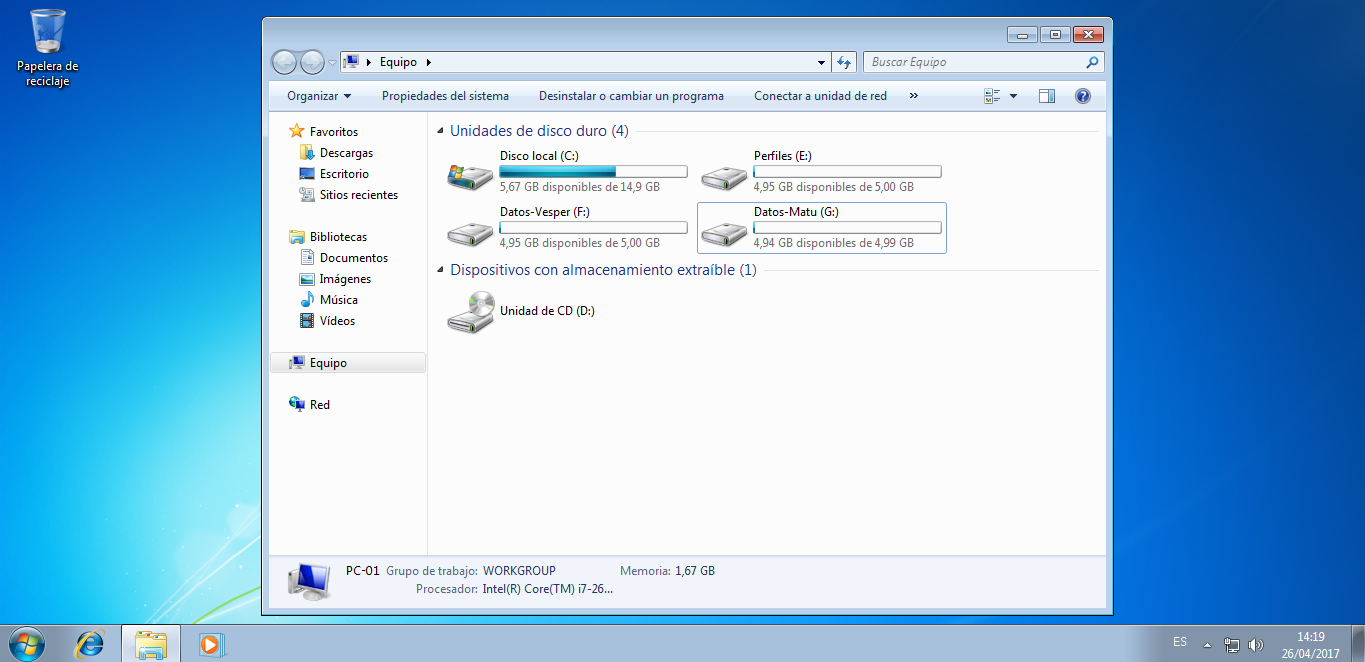Open Red from the navigation pane
Viewport: 1365px width, 662px height.
[317, 404]
